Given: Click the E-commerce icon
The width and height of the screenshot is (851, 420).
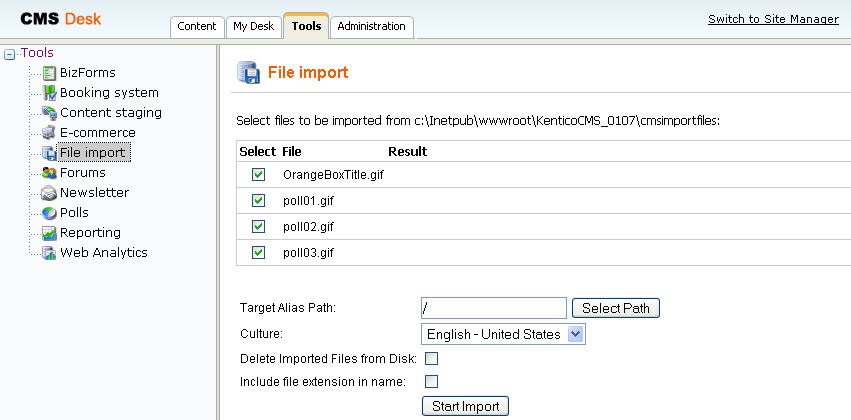Looking at the screenshot, I should point(49,133).
